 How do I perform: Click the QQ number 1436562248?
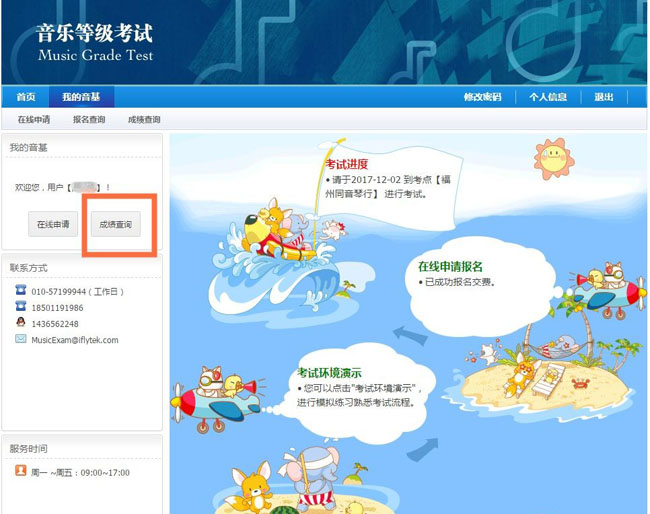coord(55,324)
